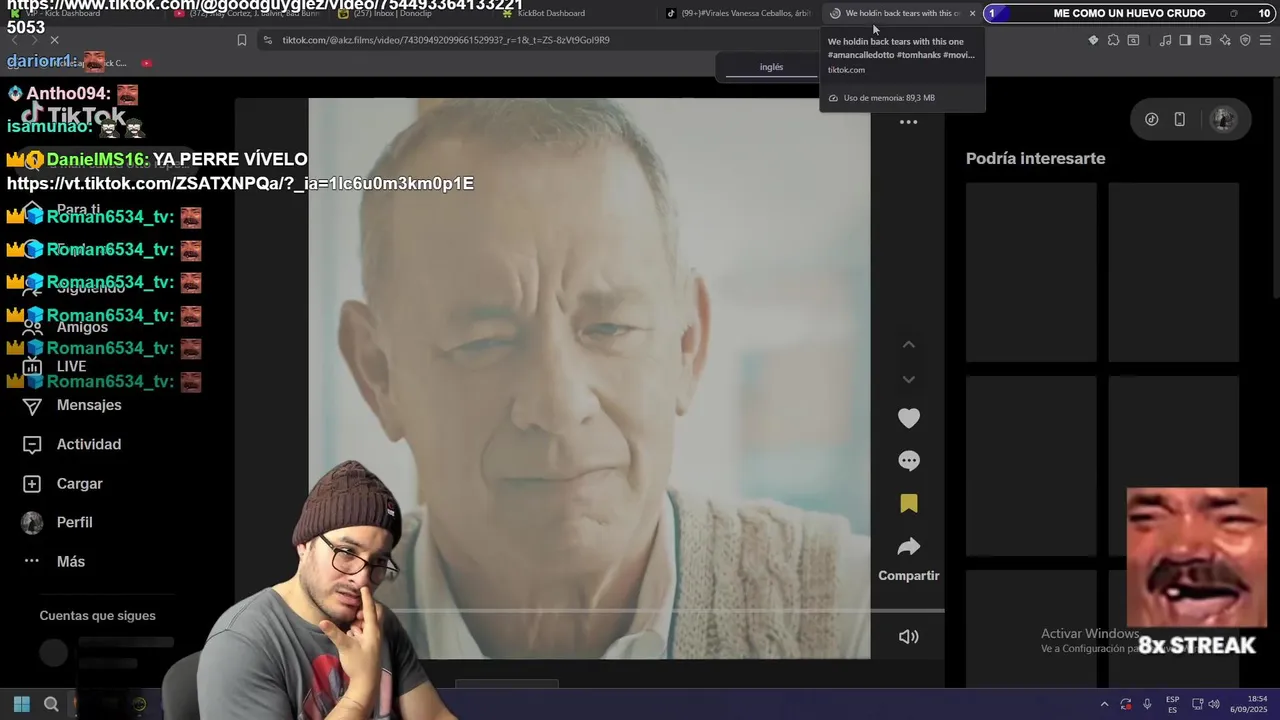Viewport: 1280px width, 720px height.
Task: Click first Podría interesarte video thumbnail
Action: click(x=1031, y=272)
